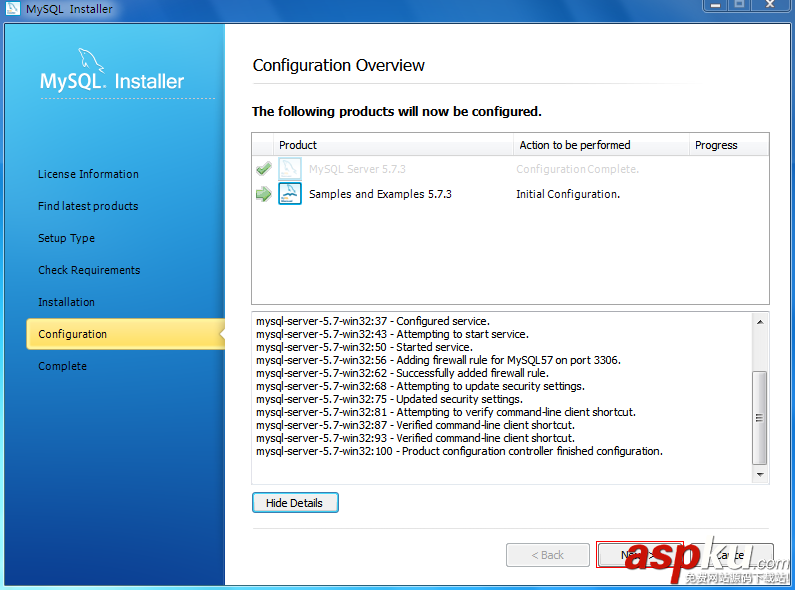
Task: Click the Initial Configuration status text
Action: (x=568, y=194)
